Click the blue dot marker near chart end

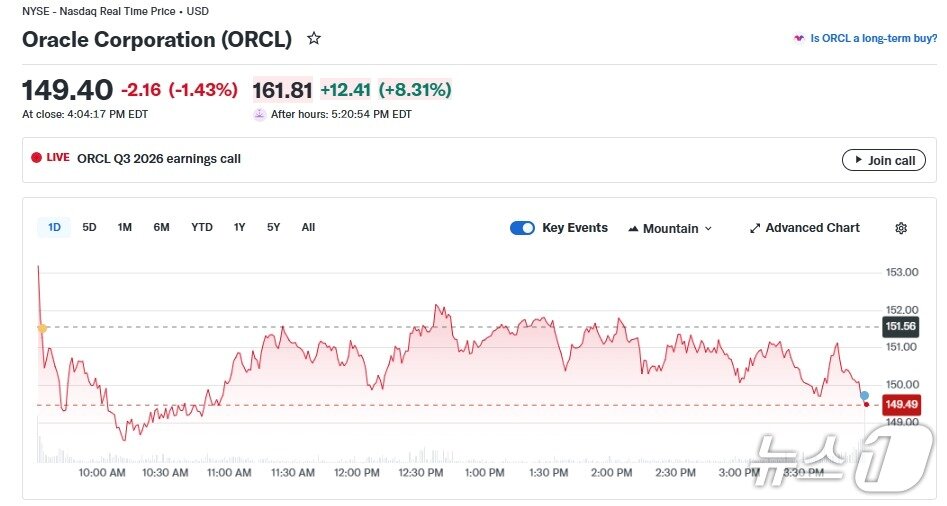pos(864,396)
